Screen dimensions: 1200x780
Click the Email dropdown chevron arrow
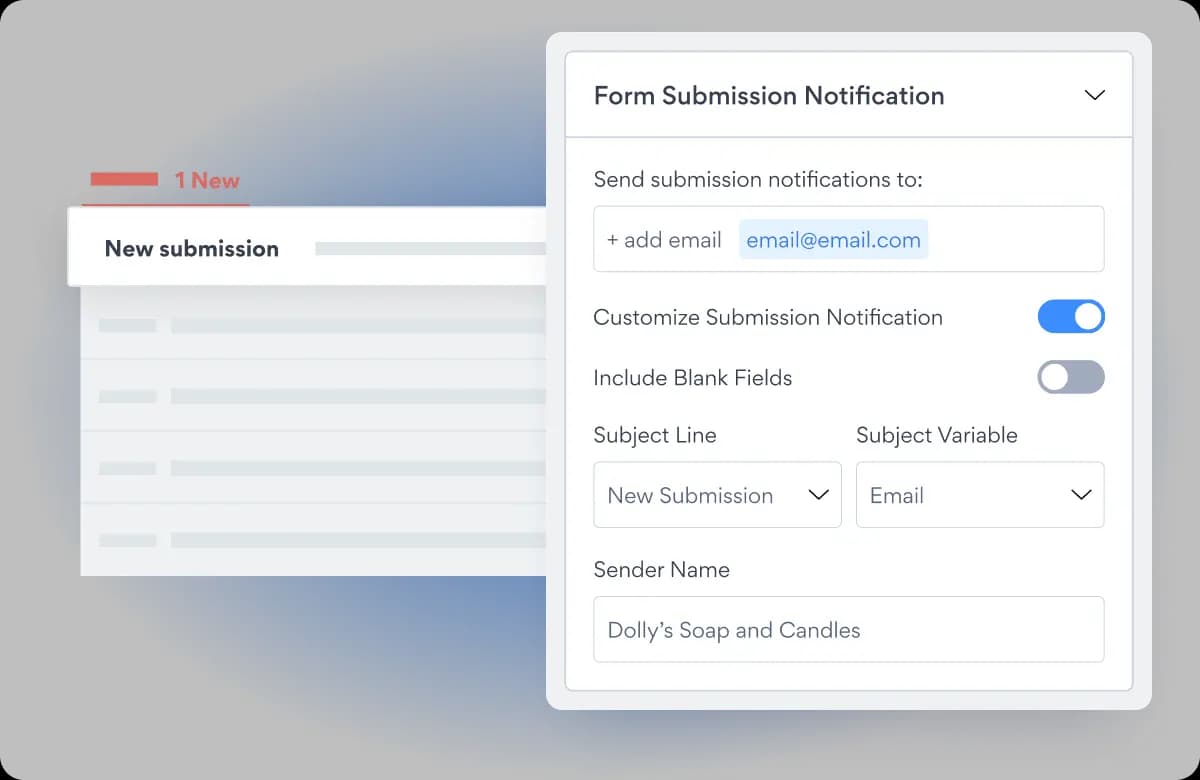pos(1081,495)
